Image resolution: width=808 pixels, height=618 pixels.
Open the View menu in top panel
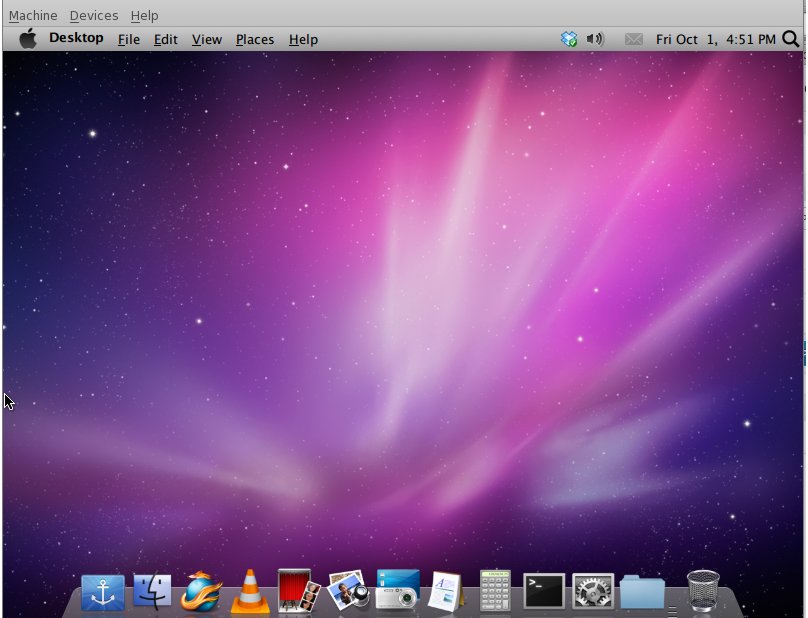[x=207, y=40]
